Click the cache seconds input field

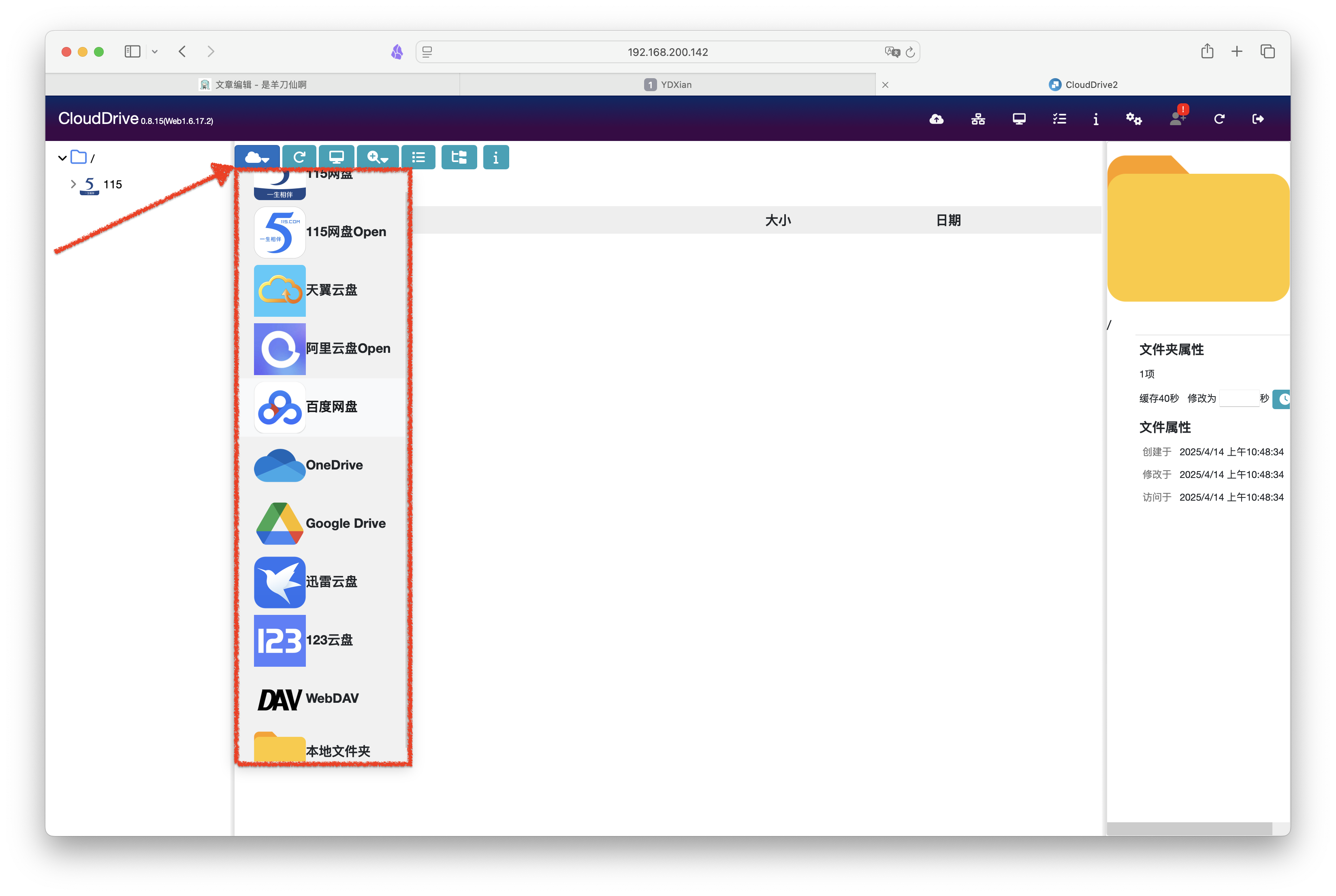[x=1239, y=398]
